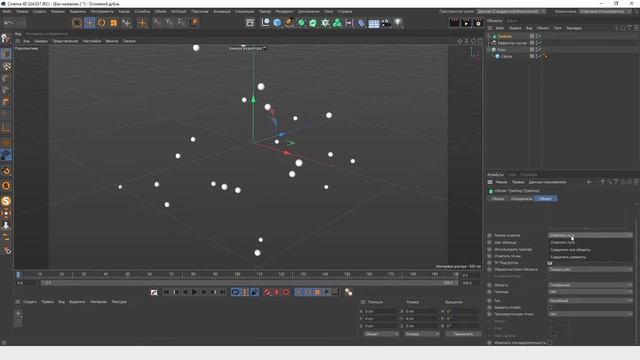Toggle Sphere enable checkmark
Image resolution: width=640 pixels, height=360 pixels.
(x=540, y=56)
